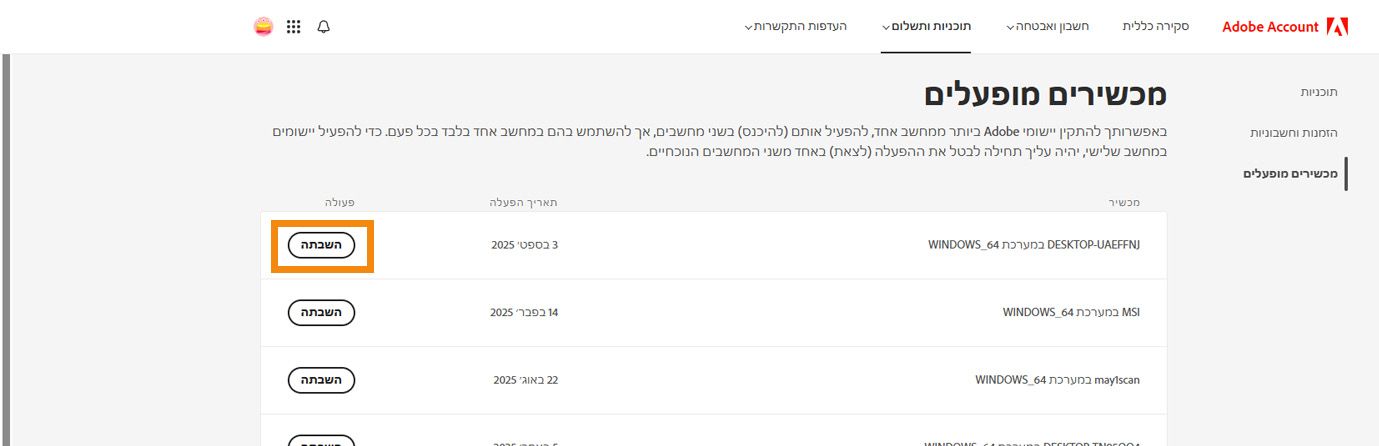Open the notifications bell
The height and width of the screenshot is (446, 1379).
[323, 27]
